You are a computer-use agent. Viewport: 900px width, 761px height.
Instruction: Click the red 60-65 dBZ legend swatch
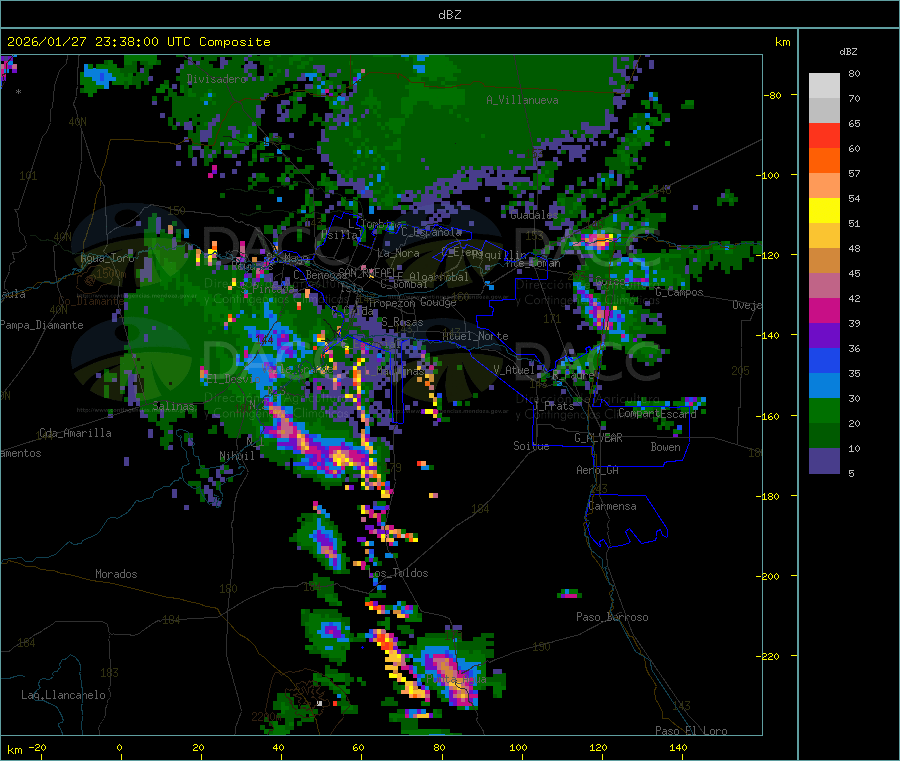click(824, 135)
